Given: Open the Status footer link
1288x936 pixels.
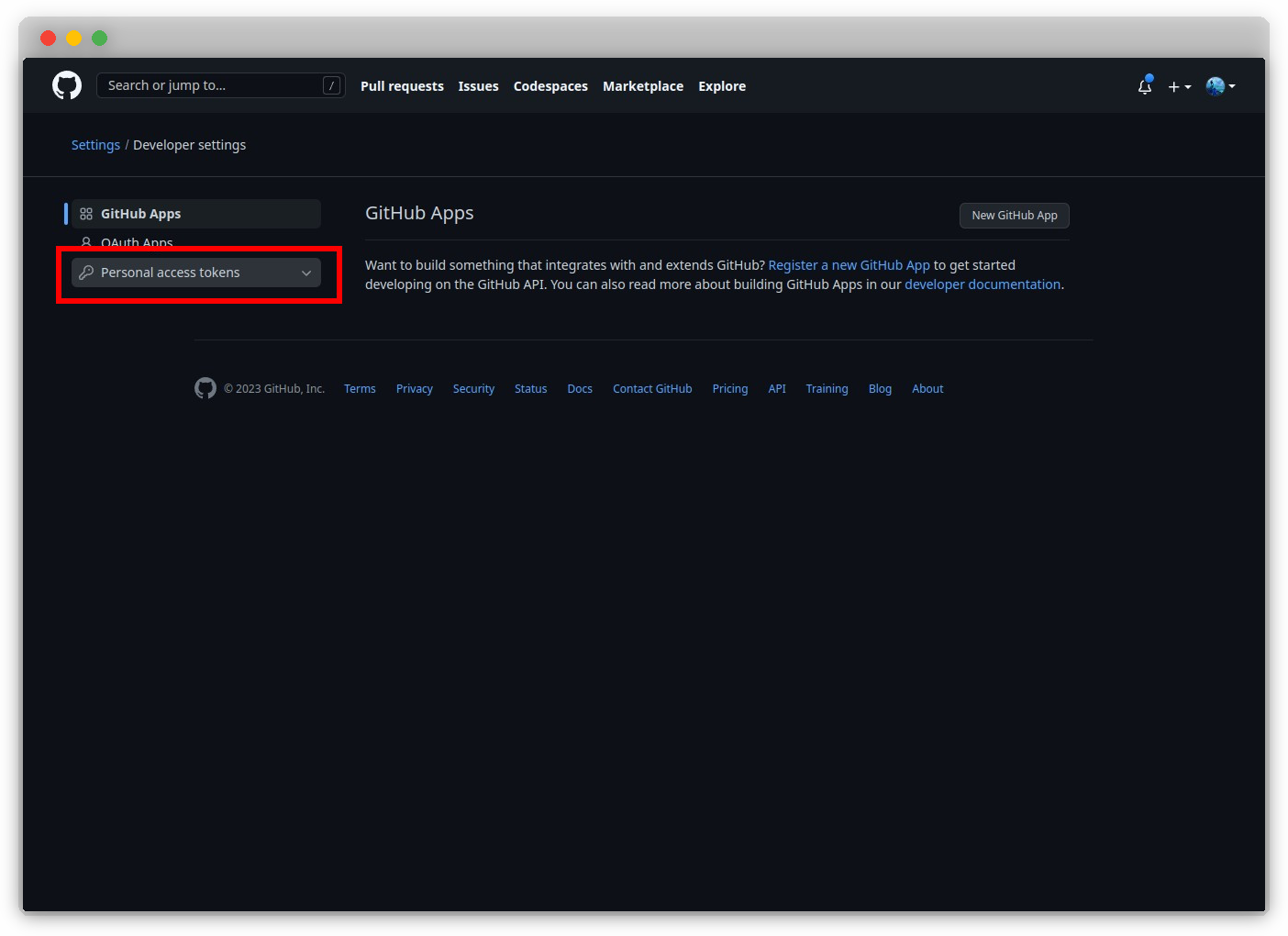Looking at the screenshot, I should (531, 389).
